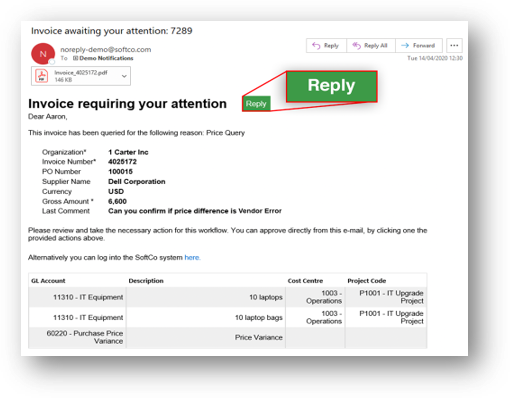The height and width of the screenshot is (398, 510).
Task: Click the last comment about Vendor Error
Action: point(195,211)
